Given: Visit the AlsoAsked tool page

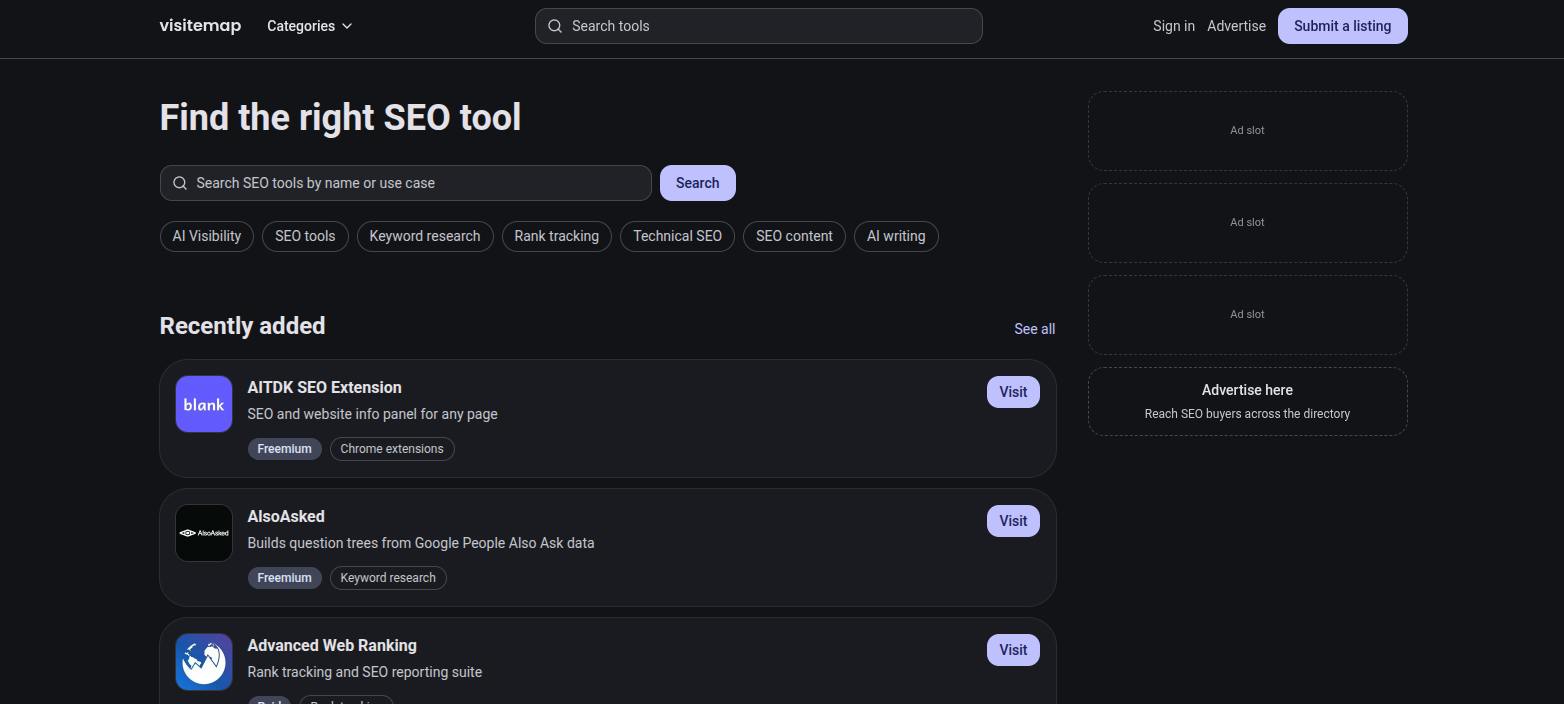Looking at the screenshot, I should 1013,521.
